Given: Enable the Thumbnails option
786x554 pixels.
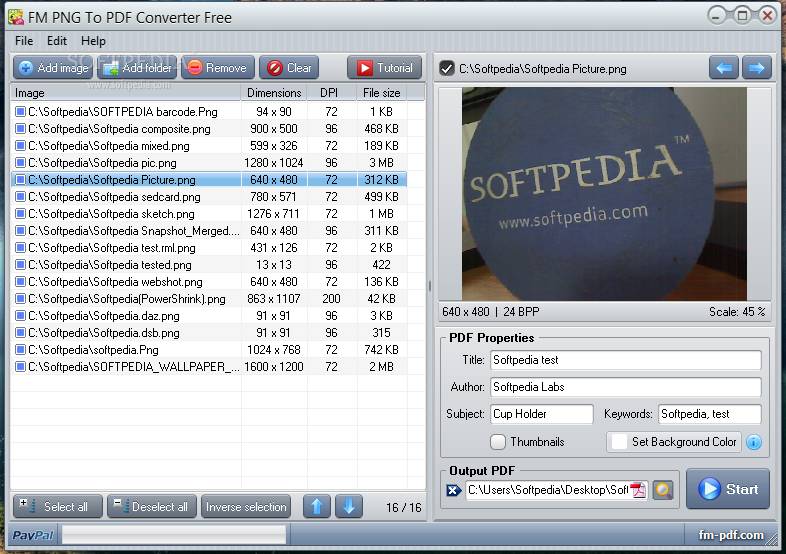Looking at the screenshot, I should (x=498, y=442).
